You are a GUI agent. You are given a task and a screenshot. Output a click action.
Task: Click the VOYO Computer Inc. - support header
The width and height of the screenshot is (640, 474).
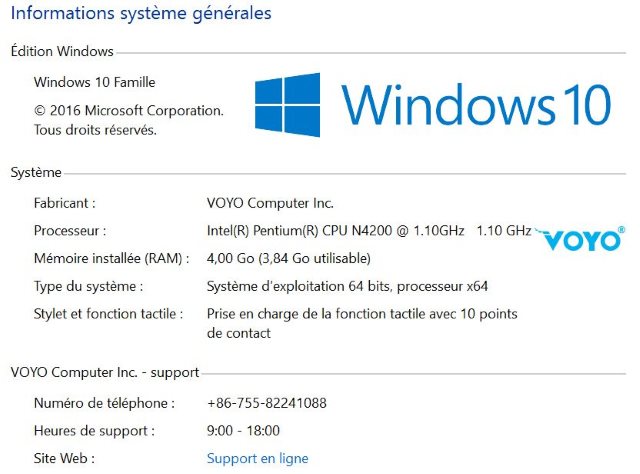[105, 372]
